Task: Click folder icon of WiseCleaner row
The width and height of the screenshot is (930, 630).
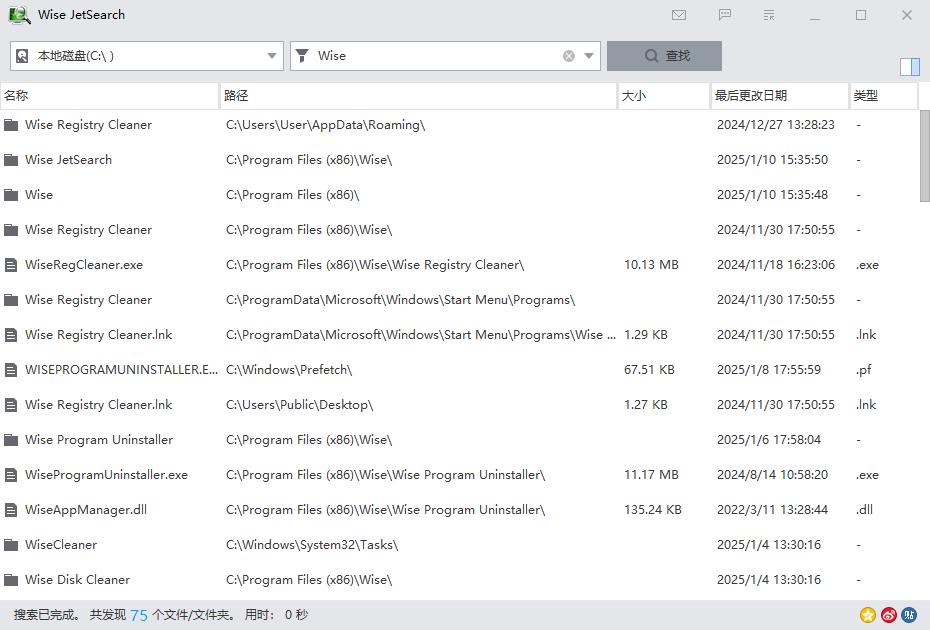Action: (11, 545)
